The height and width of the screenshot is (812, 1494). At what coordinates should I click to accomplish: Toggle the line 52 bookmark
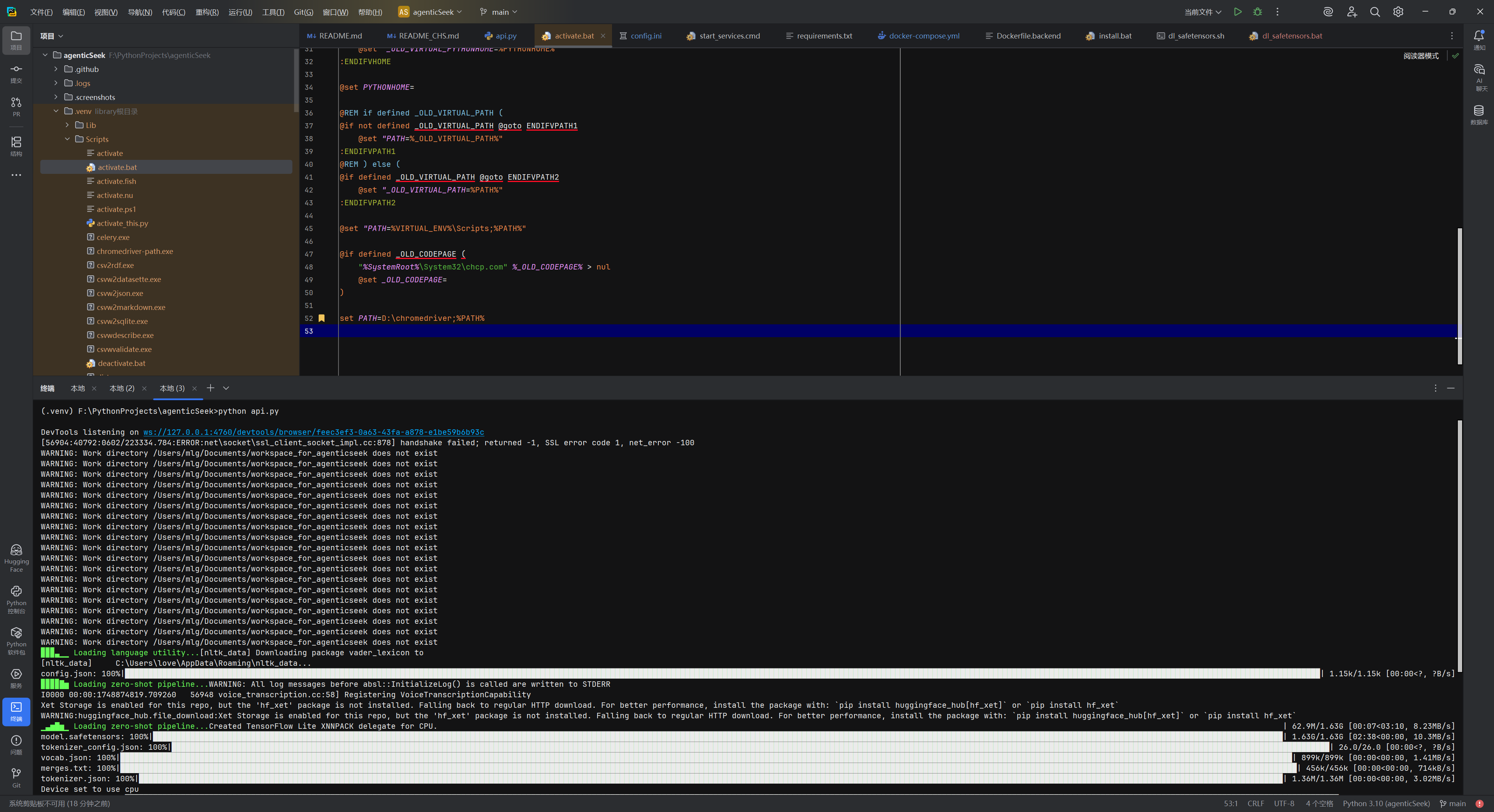pyautogui.click(x=322, y=318)
